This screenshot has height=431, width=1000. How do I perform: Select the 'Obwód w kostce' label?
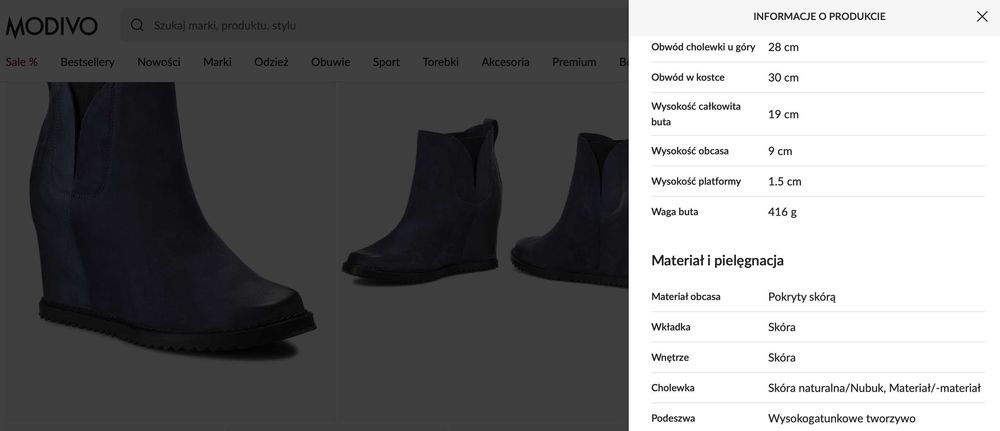pyautogui.click(x=688, y=77)
